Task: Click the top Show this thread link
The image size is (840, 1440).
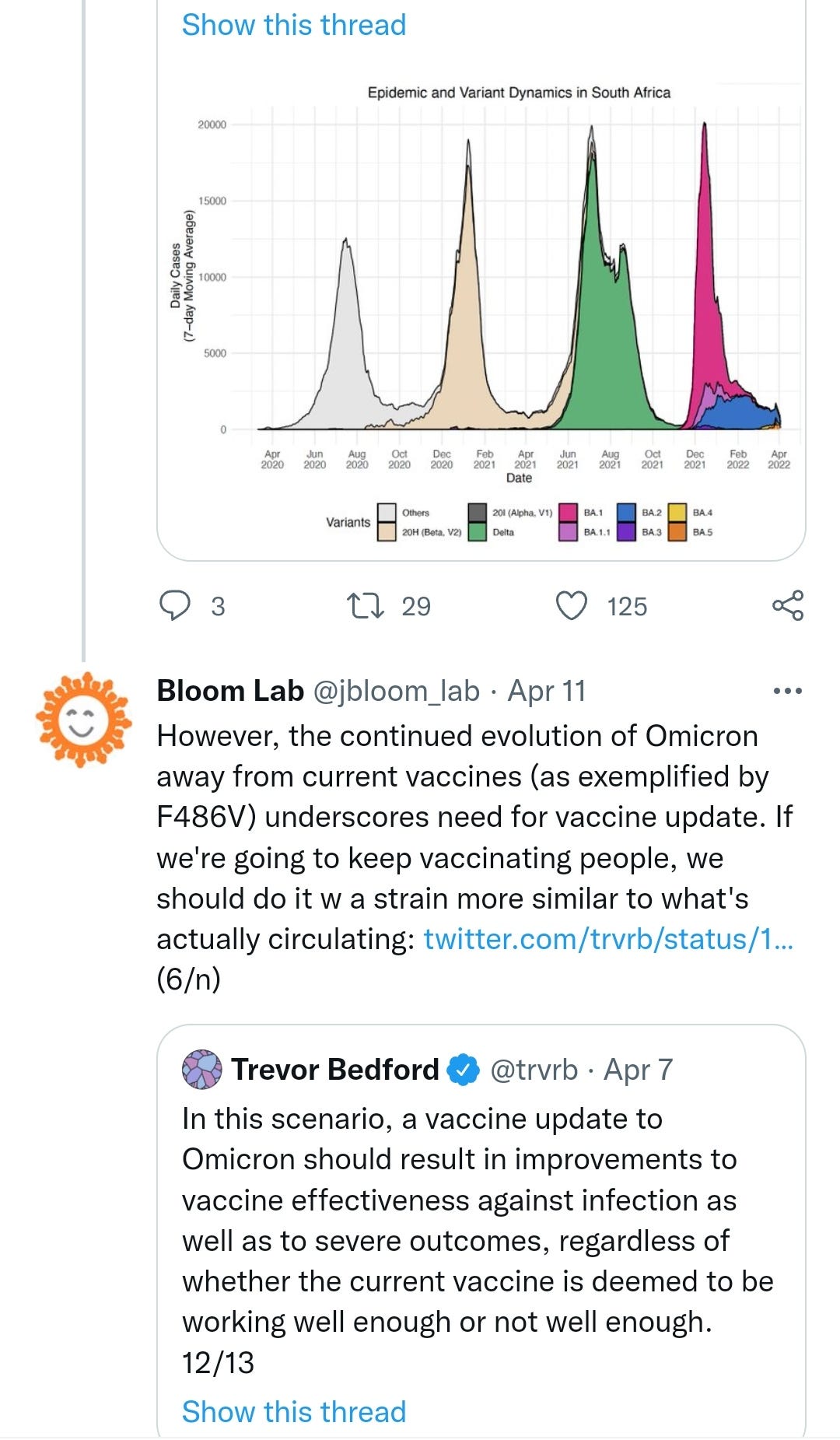Action: tap(294, 24)
